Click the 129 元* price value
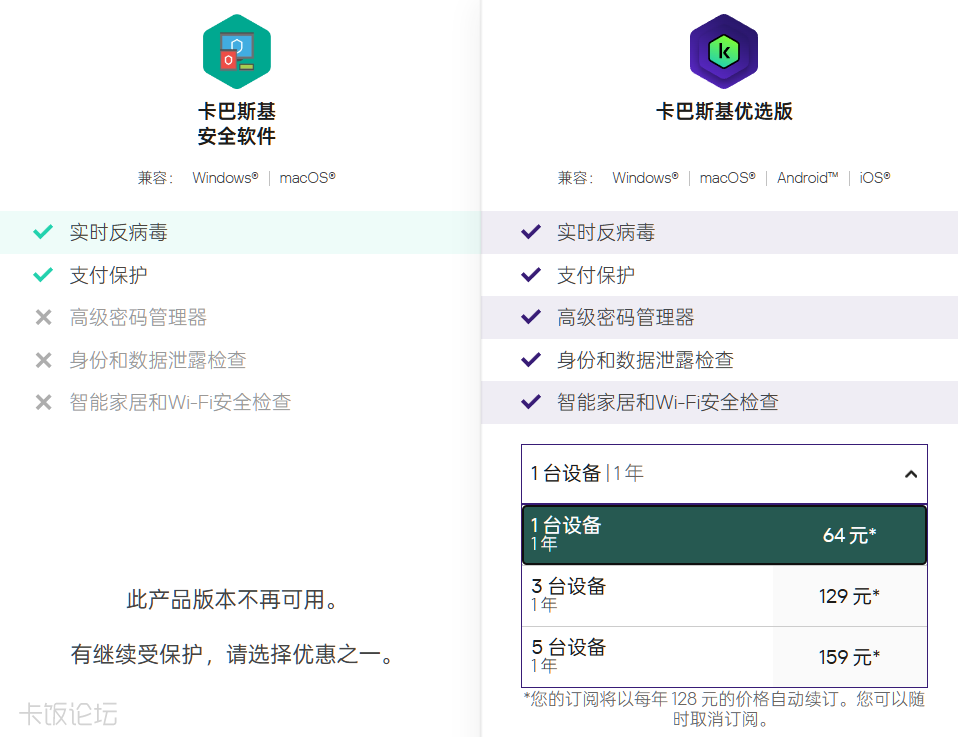Viewport: 958px width, 737px height. 849,596
